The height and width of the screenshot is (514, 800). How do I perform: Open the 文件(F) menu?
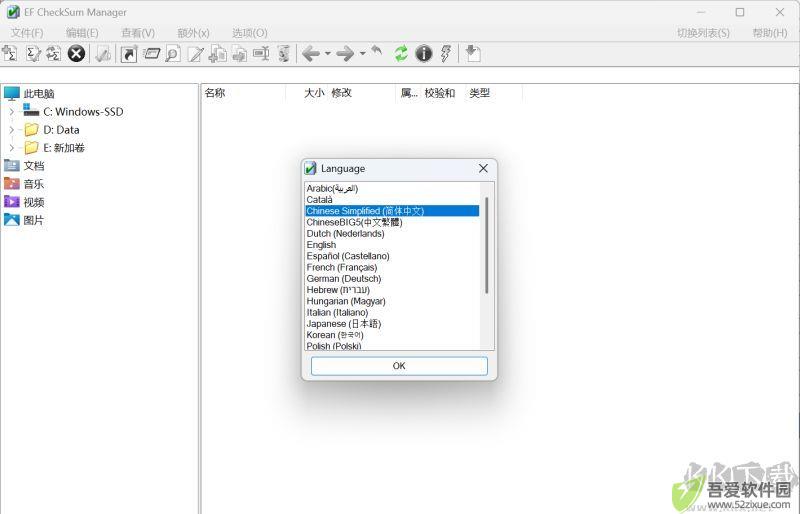click(27, 33)
